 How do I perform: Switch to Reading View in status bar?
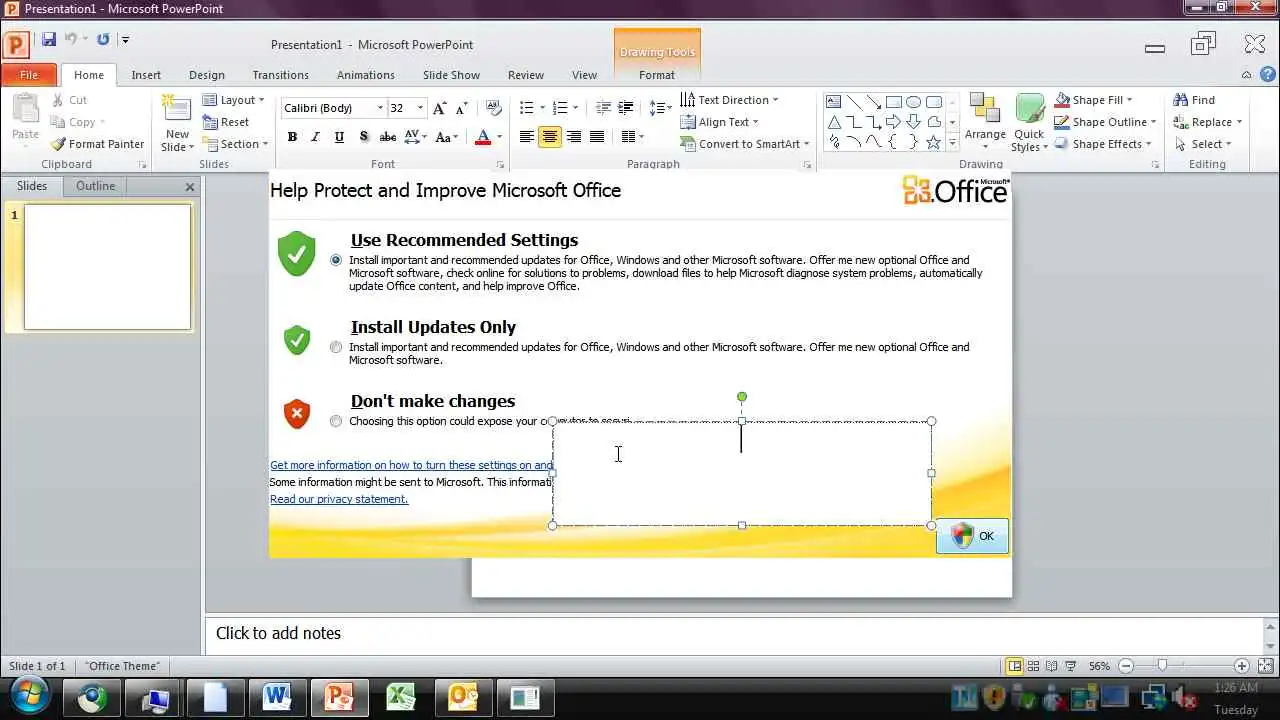(x=1052, y=666)
